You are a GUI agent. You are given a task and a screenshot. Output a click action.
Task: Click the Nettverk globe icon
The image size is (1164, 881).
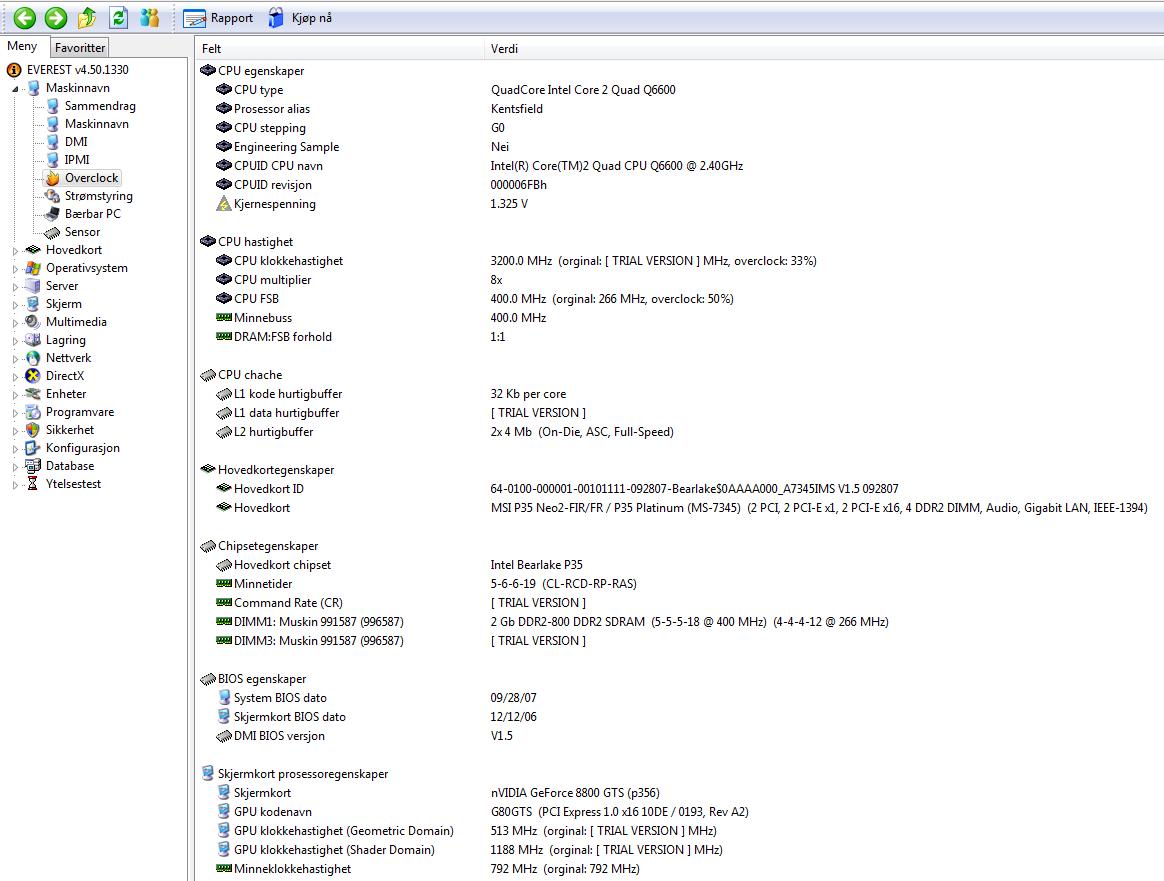coord(33,358)
